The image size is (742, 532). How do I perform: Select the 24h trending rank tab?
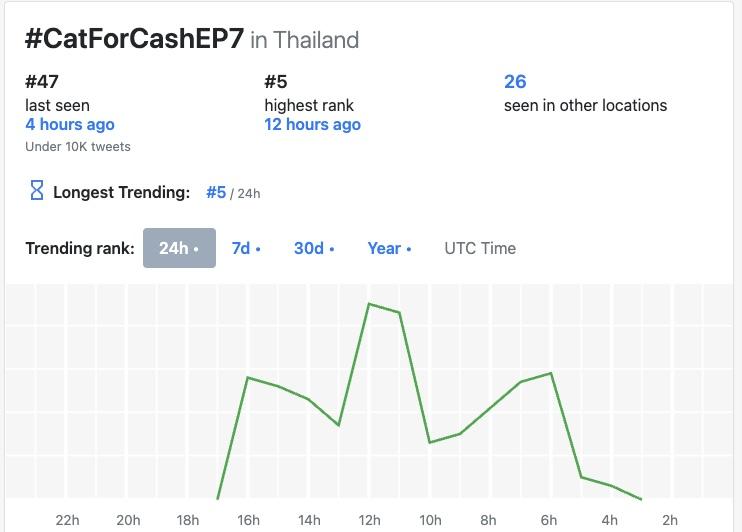pos(179,248)
